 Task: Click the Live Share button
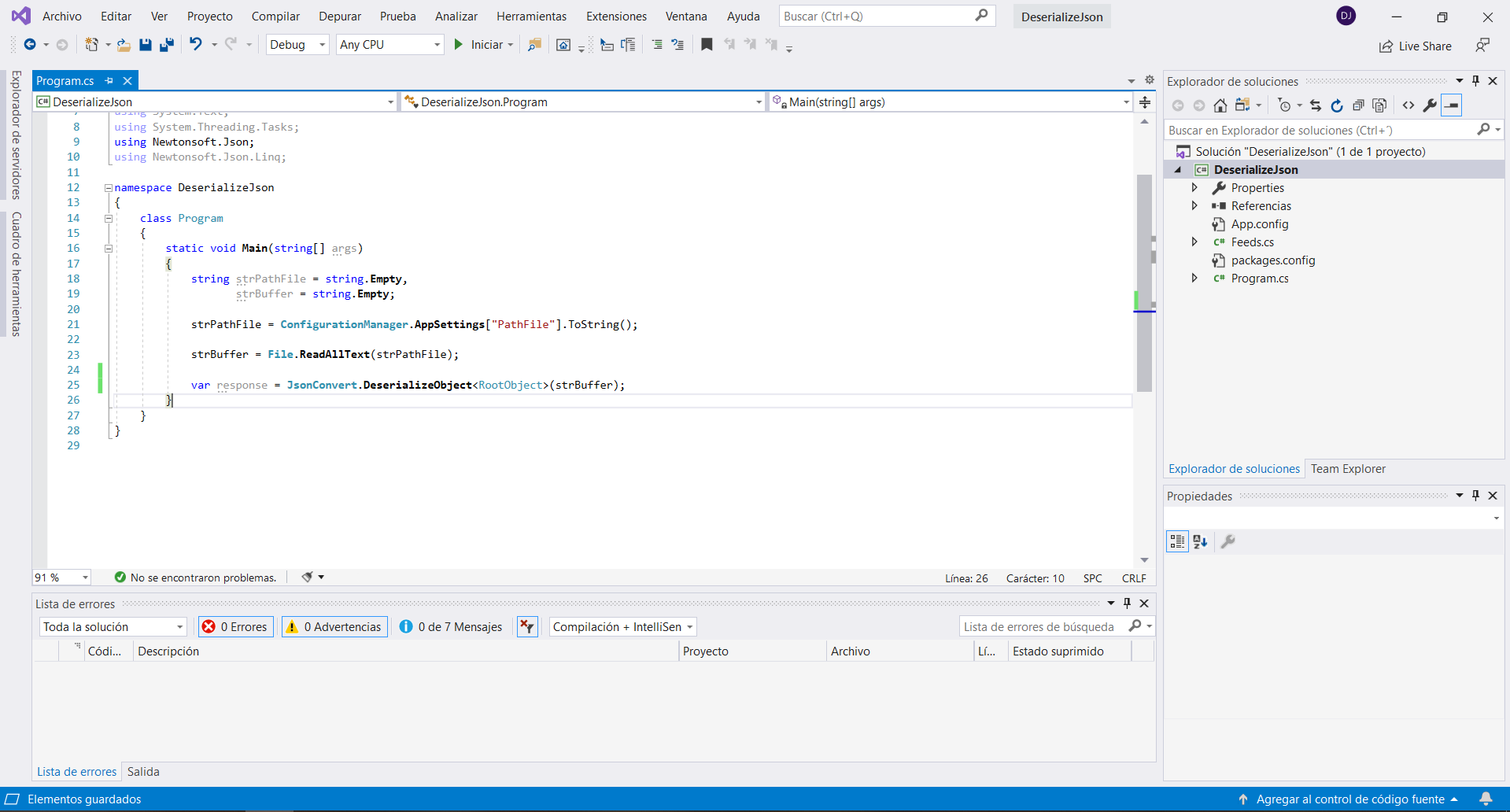tap(1416, 46)
